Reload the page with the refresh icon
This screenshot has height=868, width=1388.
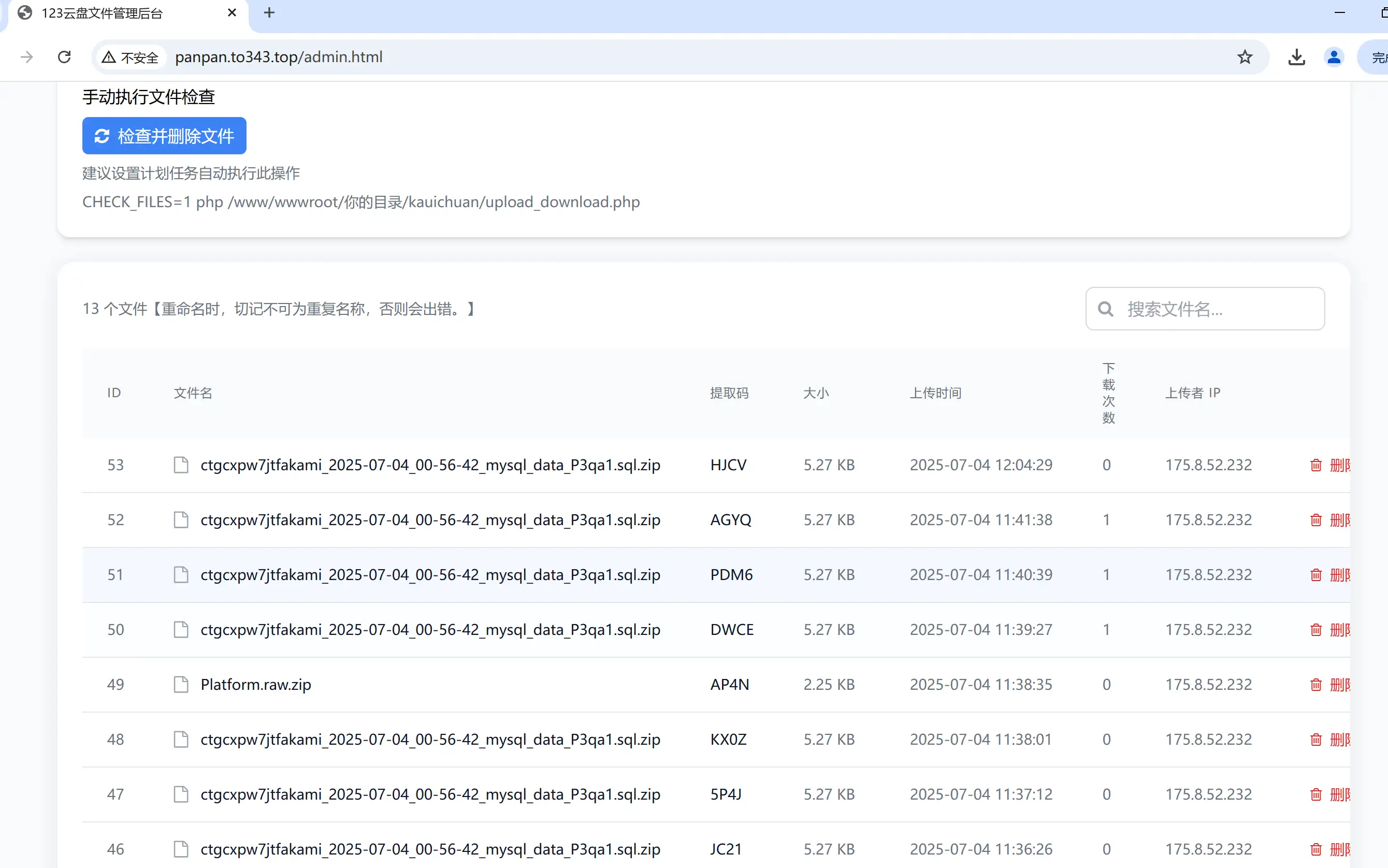coord(64,57)
